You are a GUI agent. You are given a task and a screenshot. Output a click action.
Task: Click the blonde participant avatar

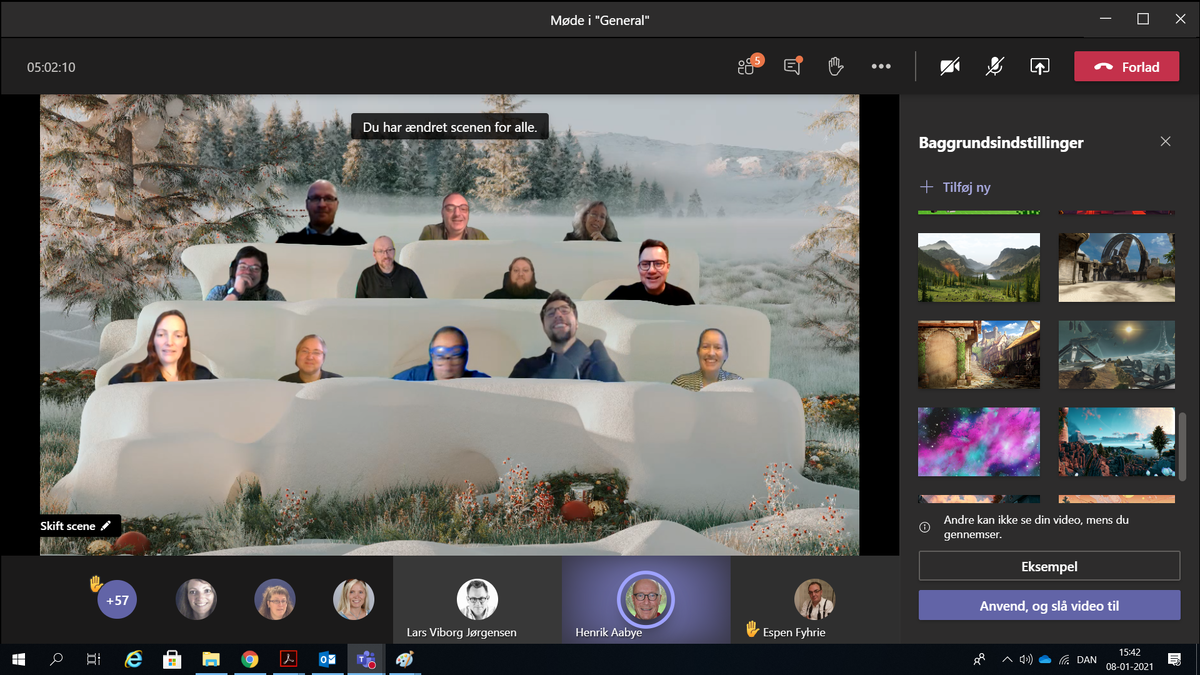coord(354,600)
